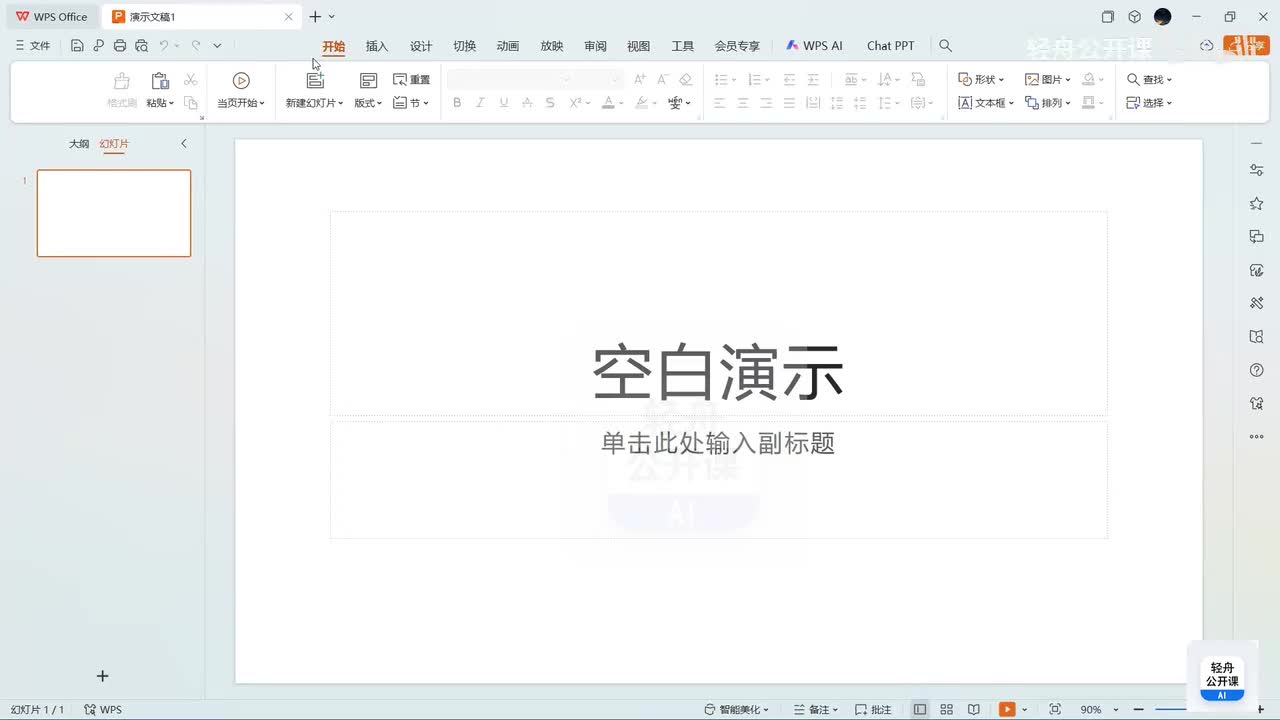Open the help question mark icon in sidebar
Viewport: 1280px width, 720px height.
[x=1257, y=370]
